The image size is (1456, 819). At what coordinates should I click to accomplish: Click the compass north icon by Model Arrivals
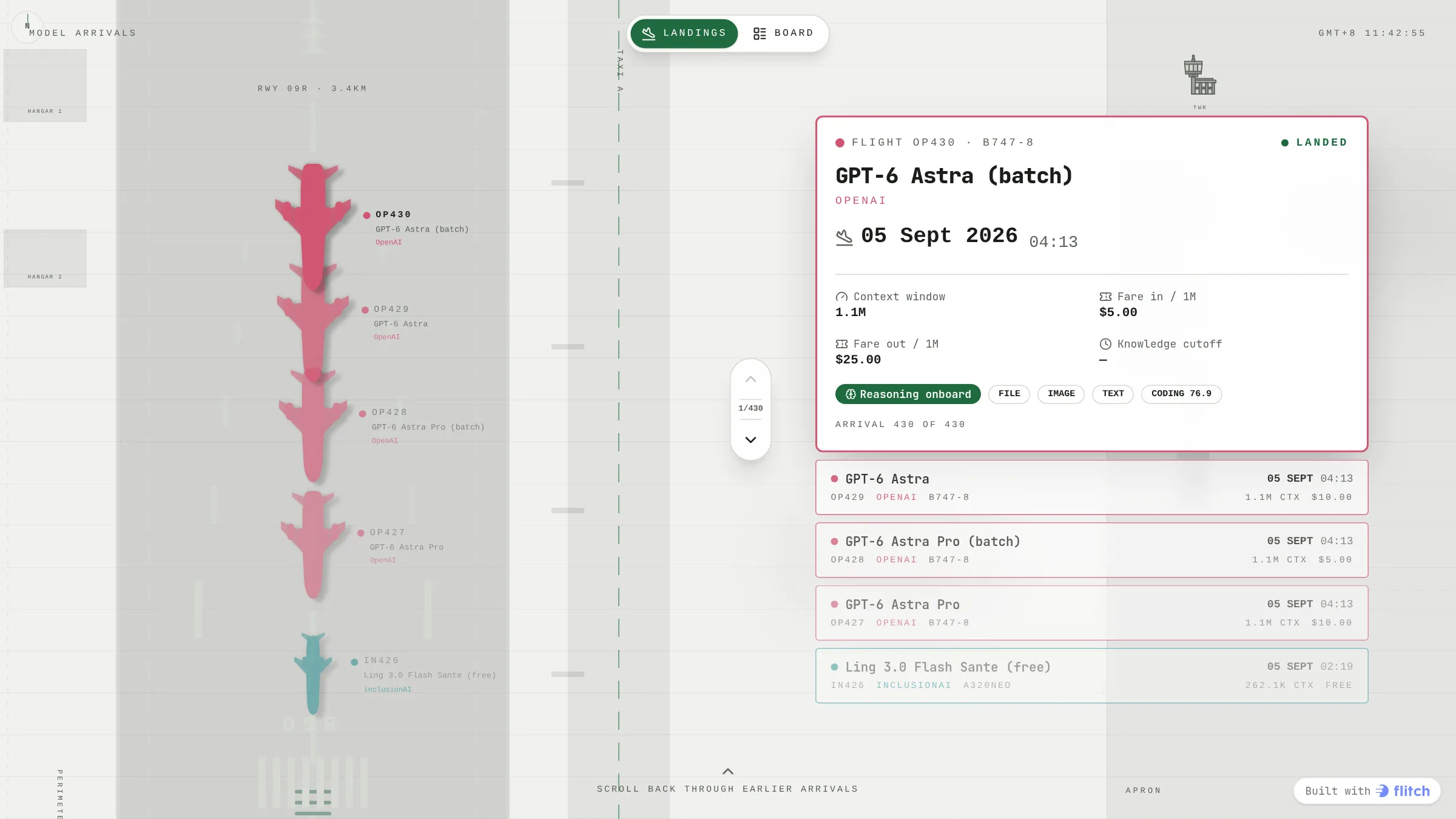(x=27, y=27)
